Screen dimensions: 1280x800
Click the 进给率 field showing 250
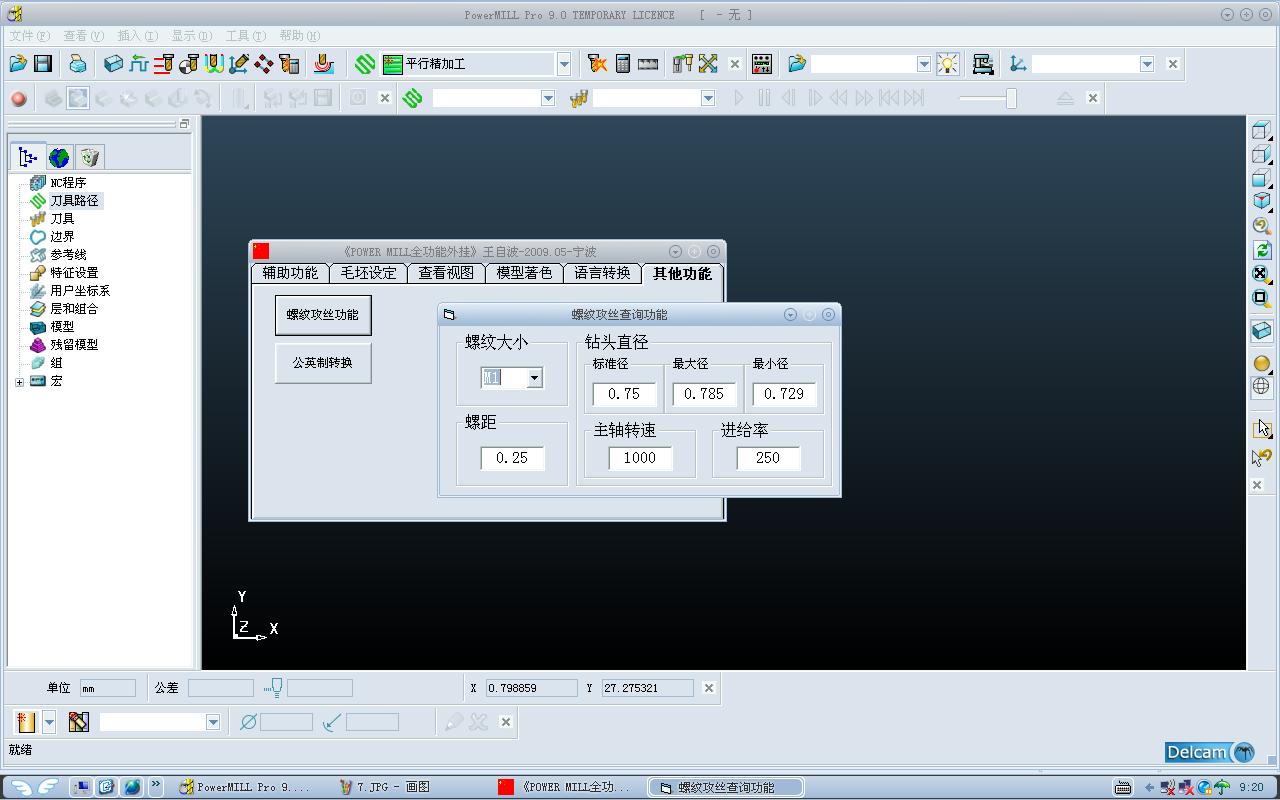768,458
